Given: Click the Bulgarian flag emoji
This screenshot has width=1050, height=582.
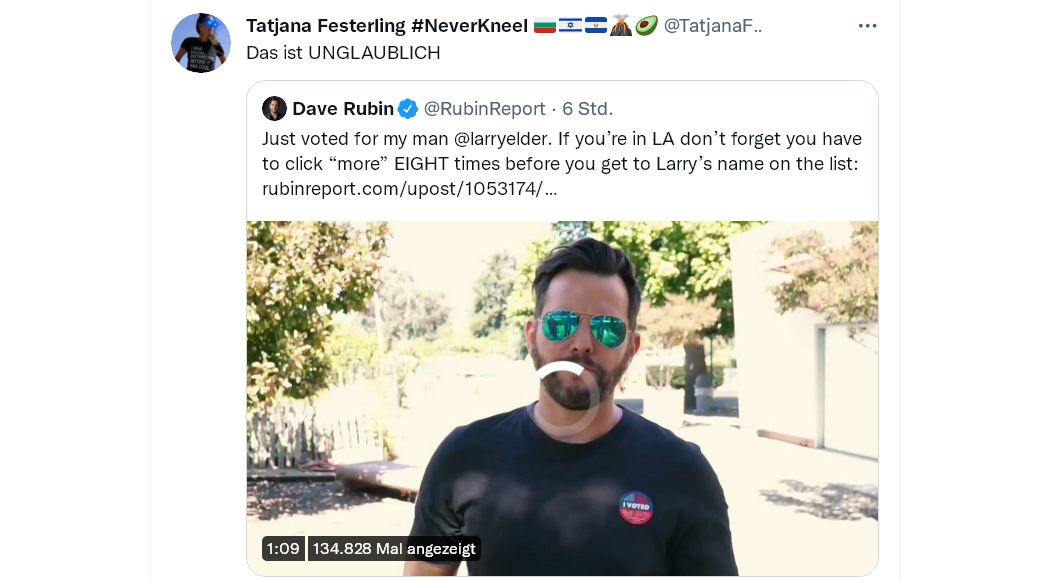Looking at the screenshot, I should tap(544, 26).
